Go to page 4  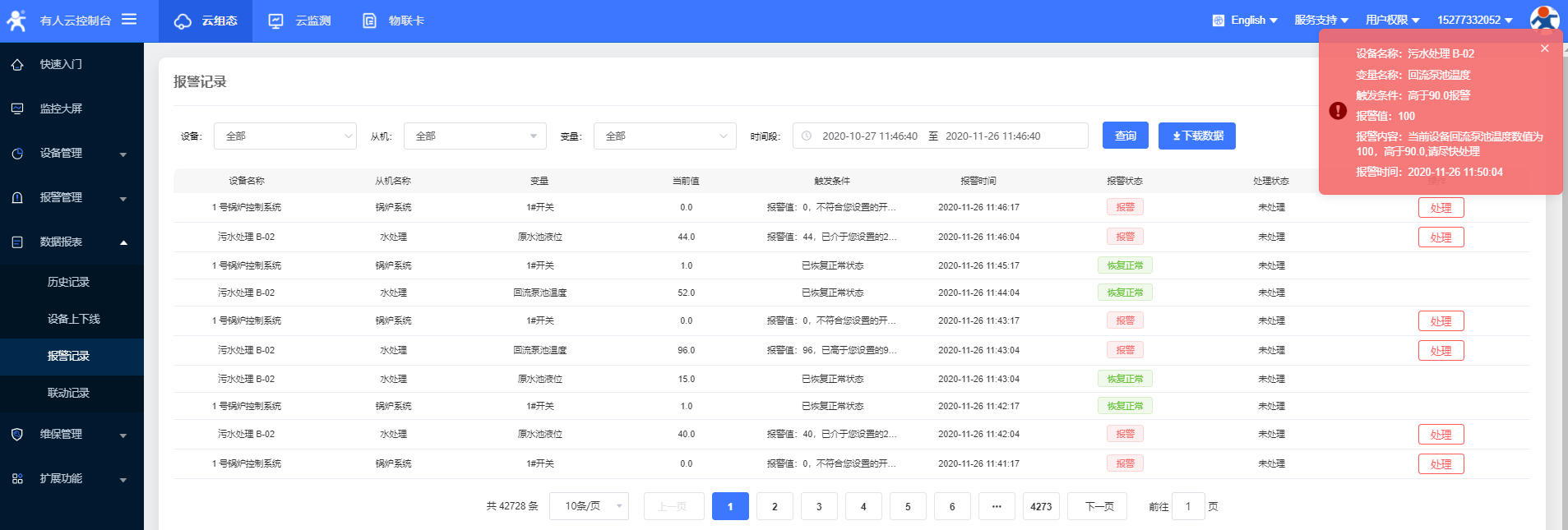(863, 506)
